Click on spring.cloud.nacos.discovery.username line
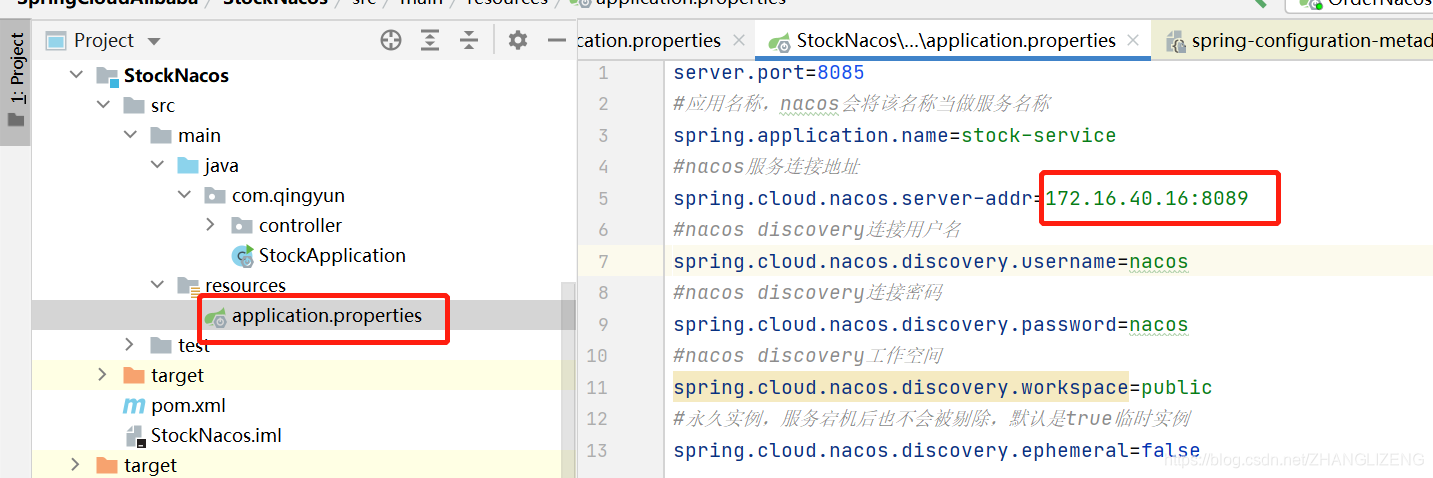 931,262
